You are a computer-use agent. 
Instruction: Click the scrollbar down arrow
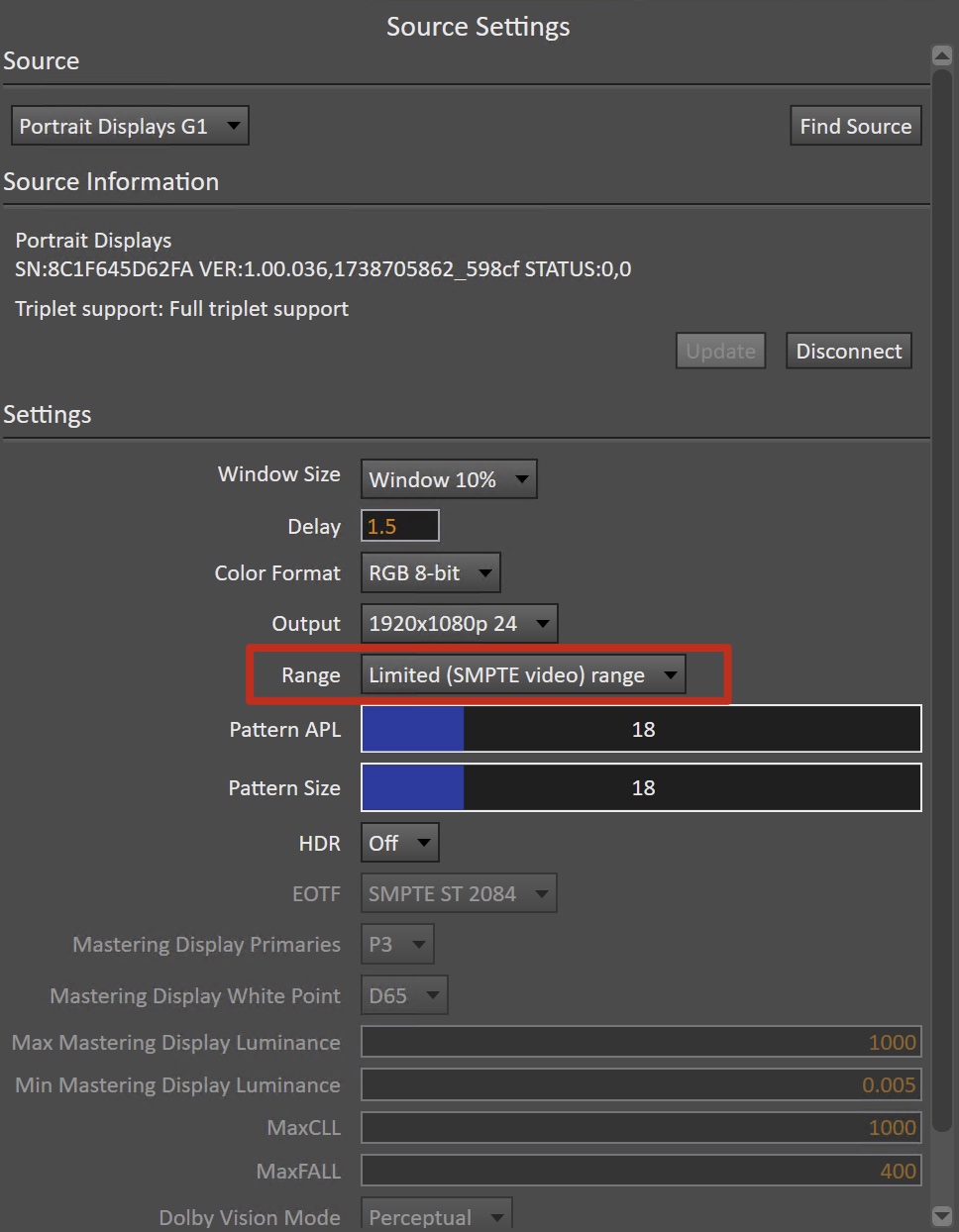(x=941, y=1214)
